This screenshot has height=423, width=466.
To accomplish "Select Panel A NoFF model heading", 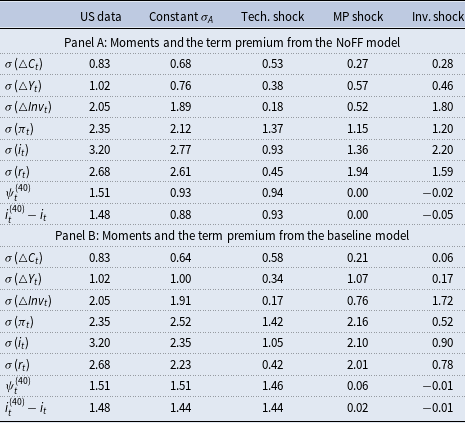I will coord(232,43).
